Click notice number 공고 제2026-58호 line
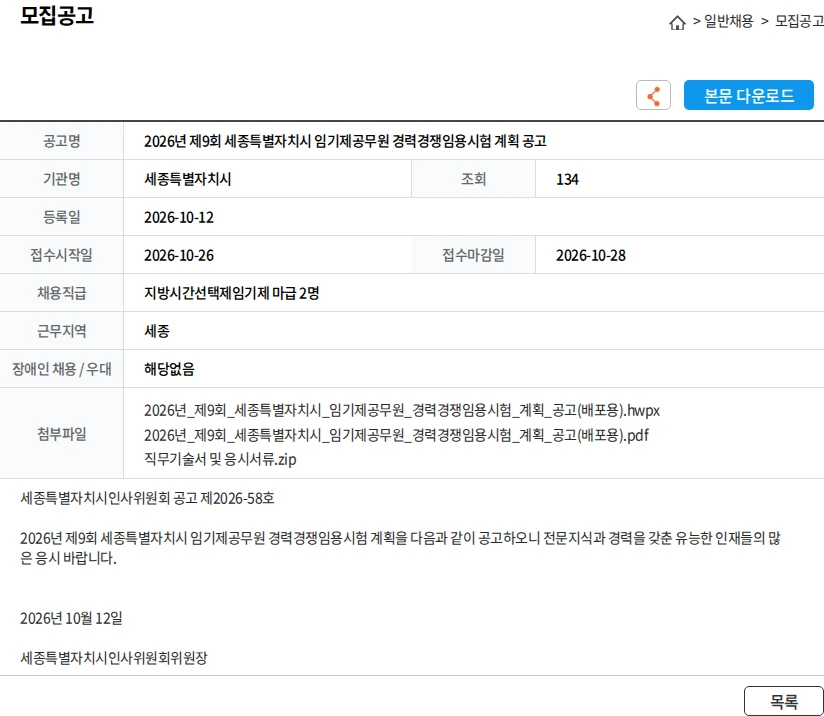Screen dimensions: 824x716 pos(147,498)
